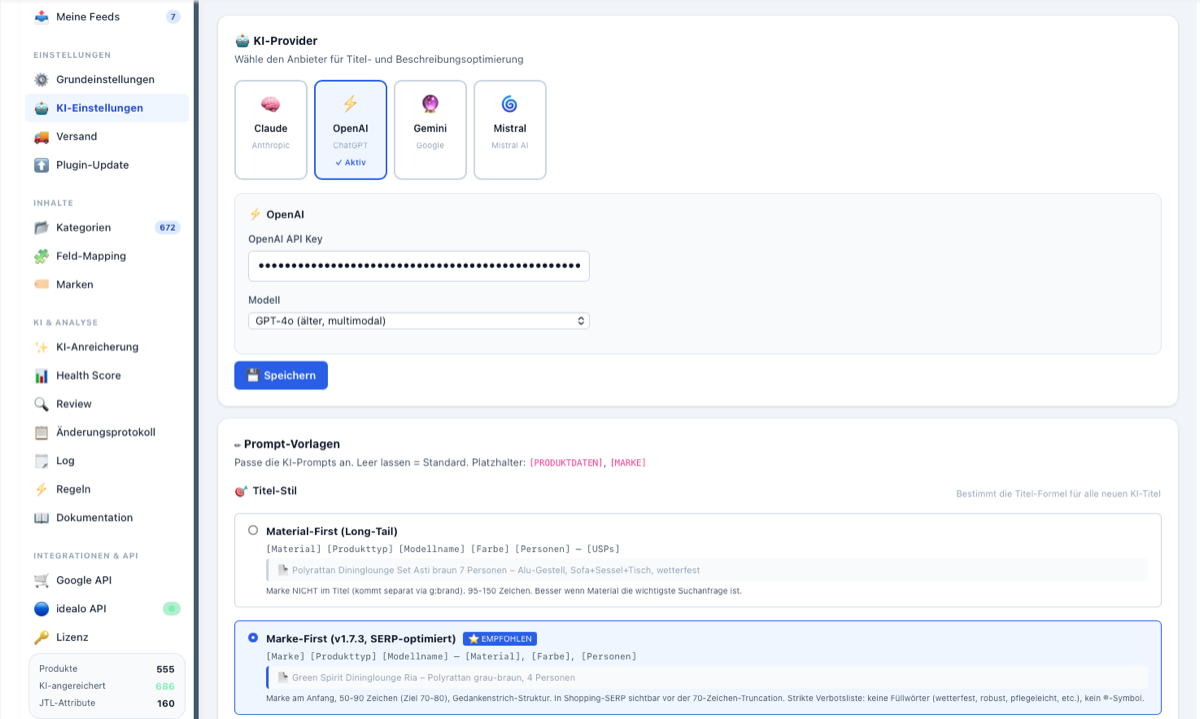Image resolution: width=1200 pixels, height=719 pixels.
Task: Click the Änderungsprotokoll clipboard icon
Action: click(41, 432)
